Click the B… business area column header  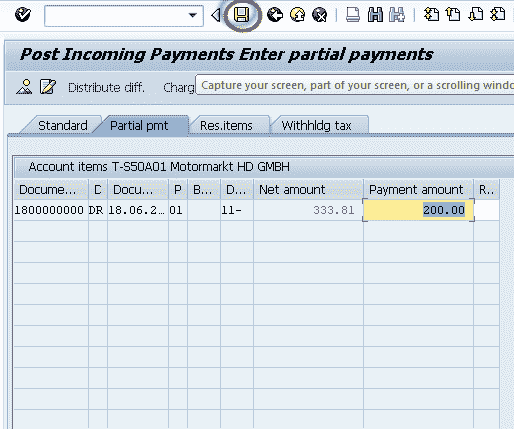[204, 190]
